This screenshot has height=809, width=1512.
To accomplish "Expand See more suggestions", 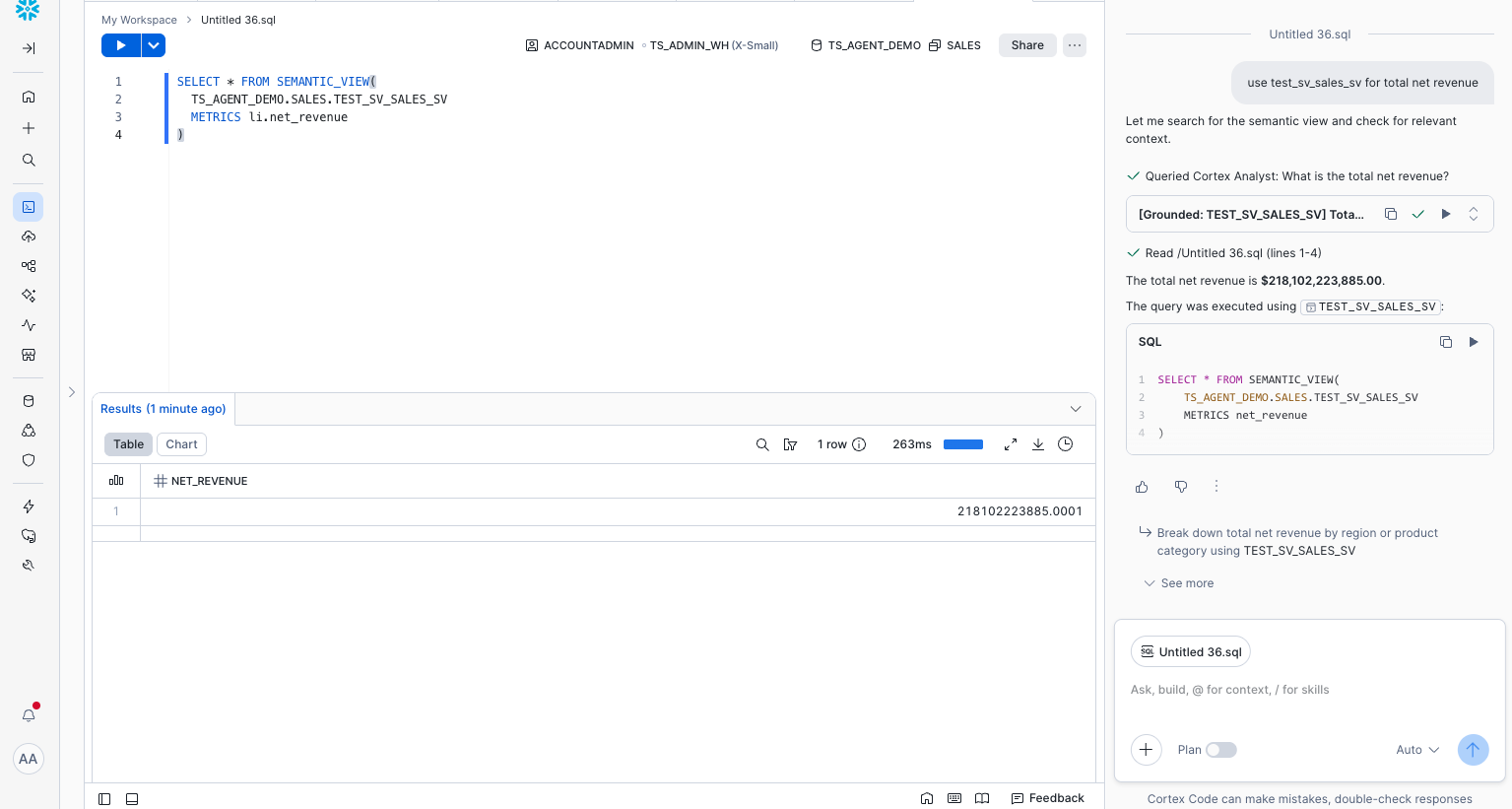I will click(1178, 583).
